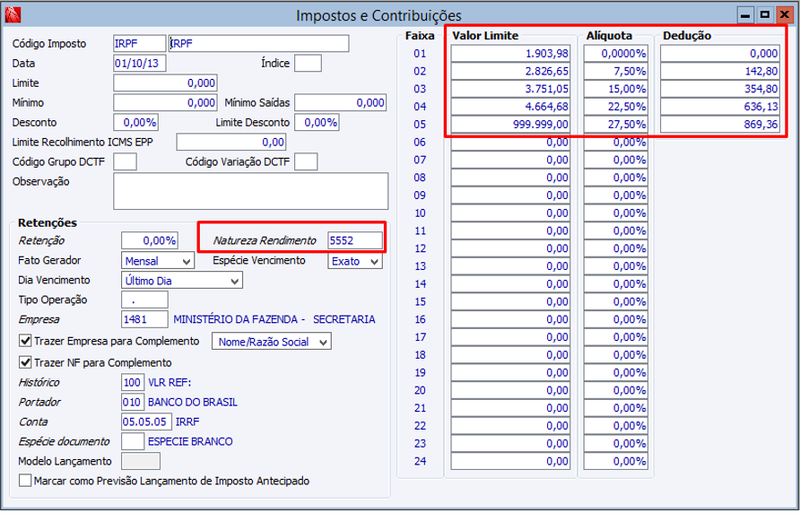
Task: Click the Código Imposto code field
Action: (x=139, y=43)
